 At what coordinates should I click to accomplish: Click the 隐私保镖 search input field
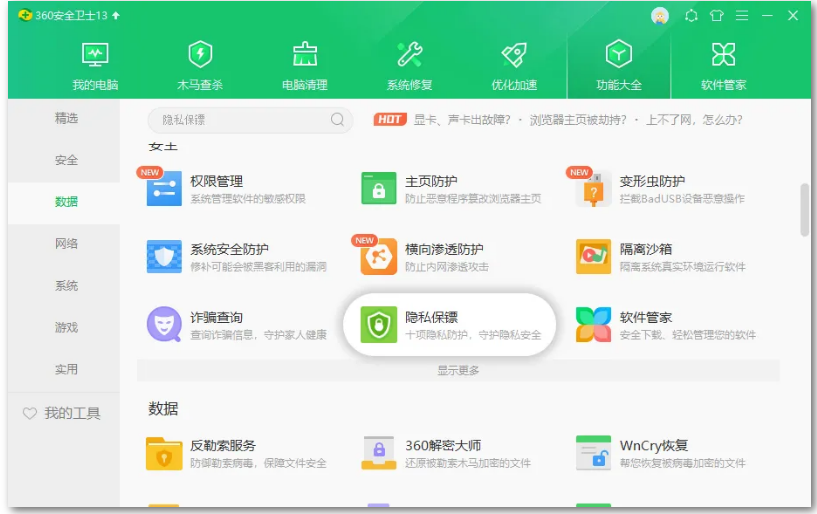pyautogui.click(x=251, y=120)
